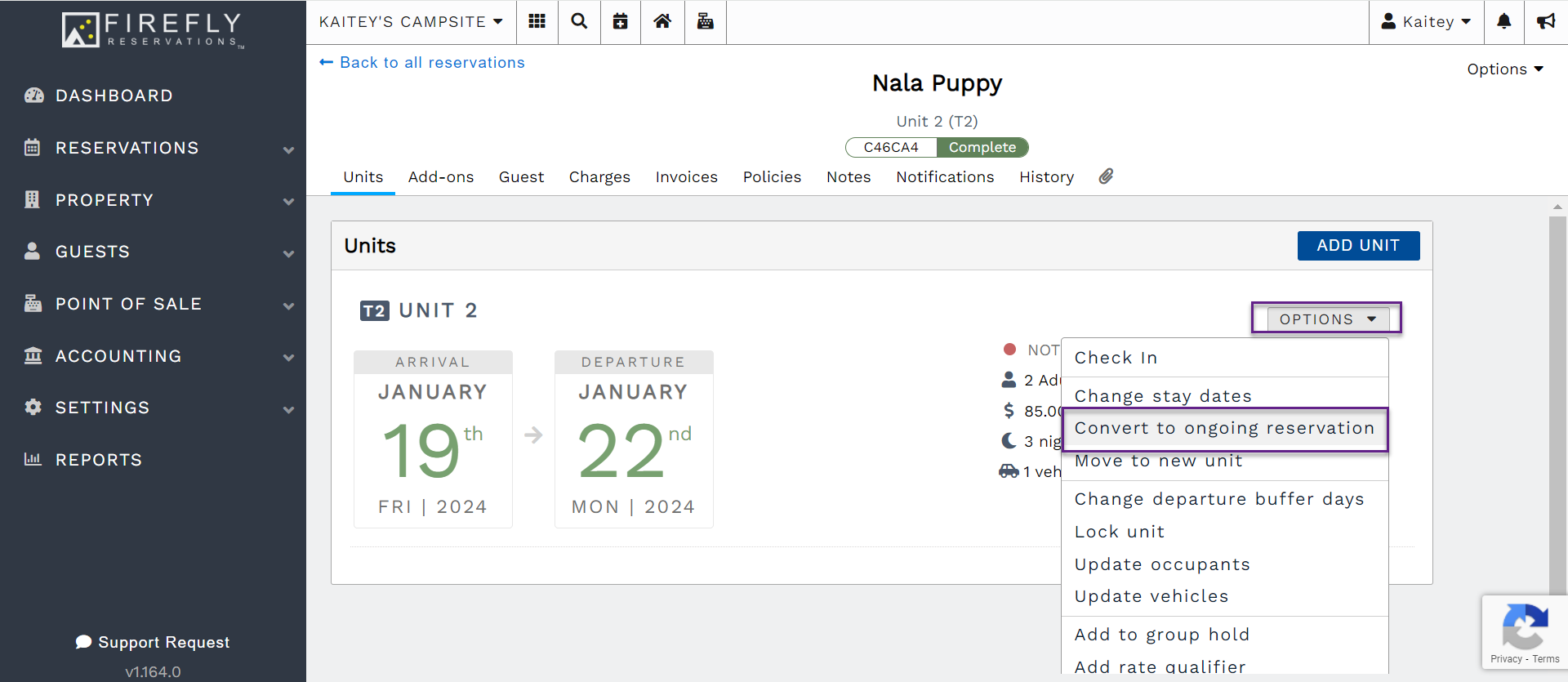Choose Check In from options menu
The width and height of the screenshot is (1568, 682).
coord(1116,358)
